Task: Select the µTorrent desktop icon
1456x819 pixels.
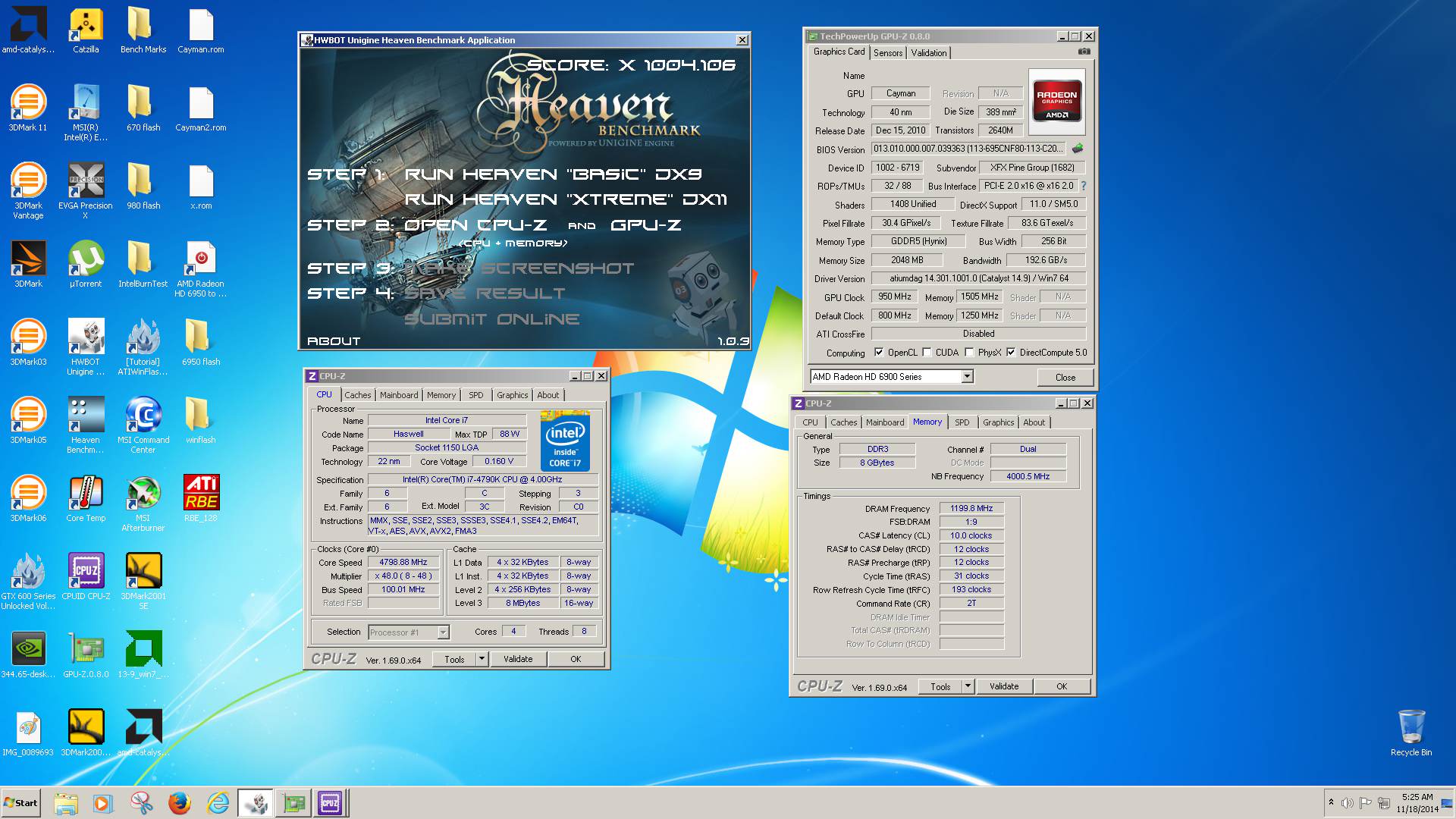Action: click(86, 265)
